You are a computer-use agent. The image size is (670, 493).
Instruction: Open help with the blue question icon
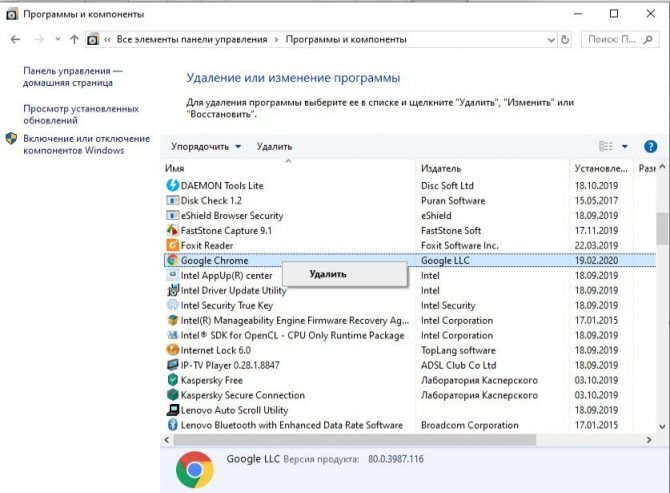pos(650,147)
